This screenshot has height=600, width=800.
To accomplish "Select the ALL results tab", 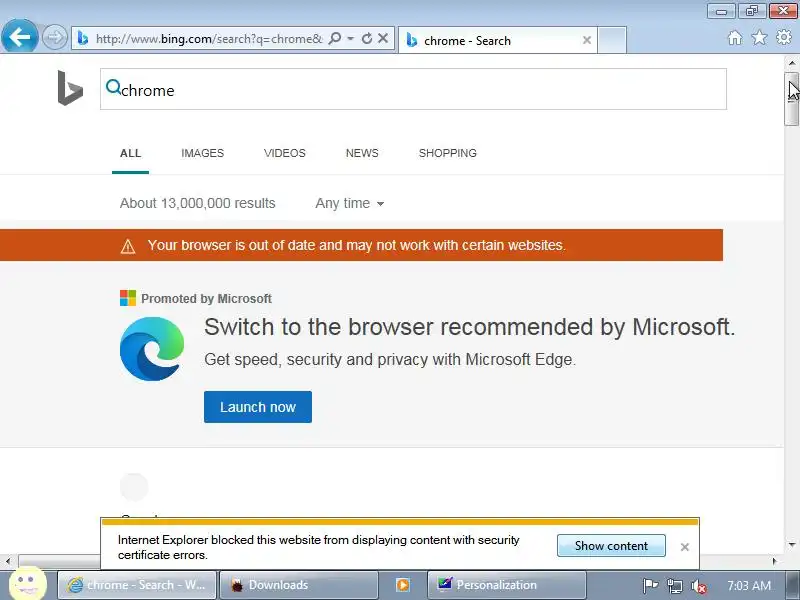I will tap(131, 153).
